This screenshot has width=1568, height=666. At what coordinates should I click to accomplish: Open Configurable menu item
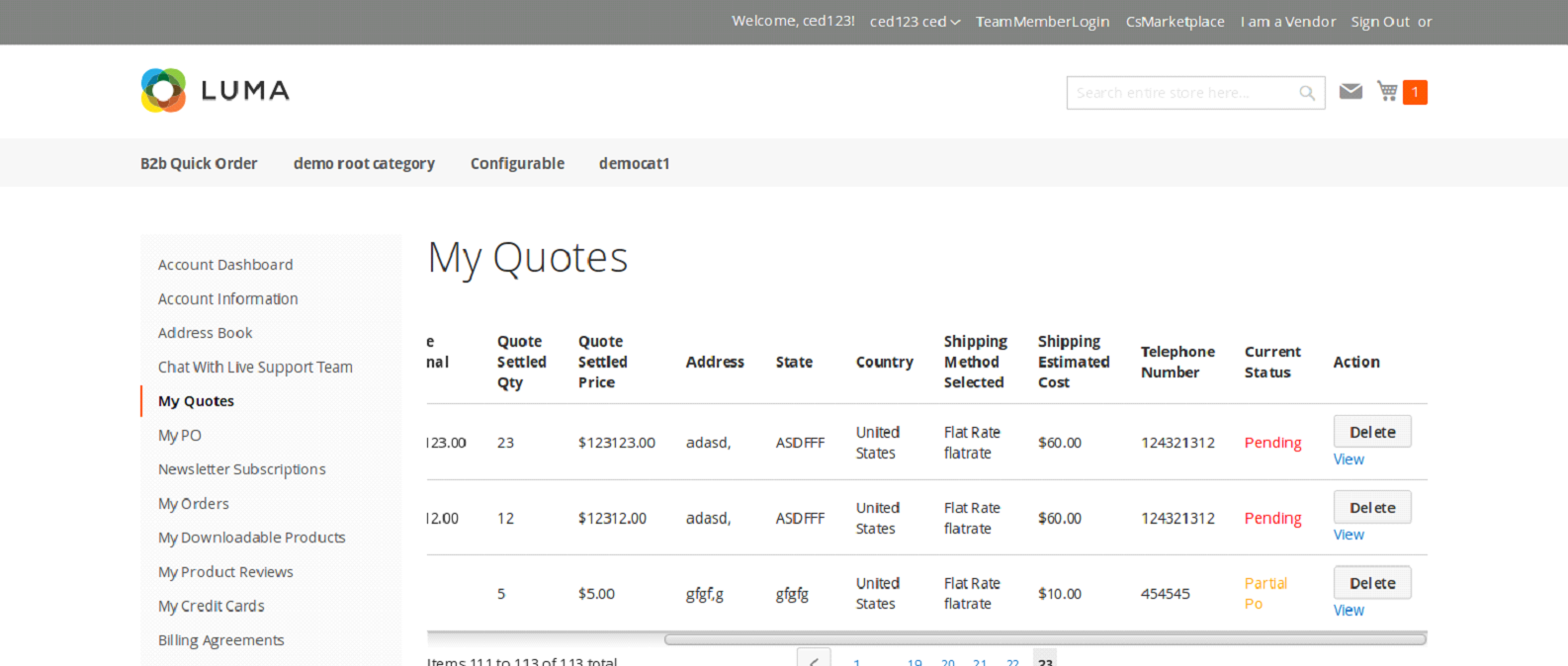pos(517,163)
